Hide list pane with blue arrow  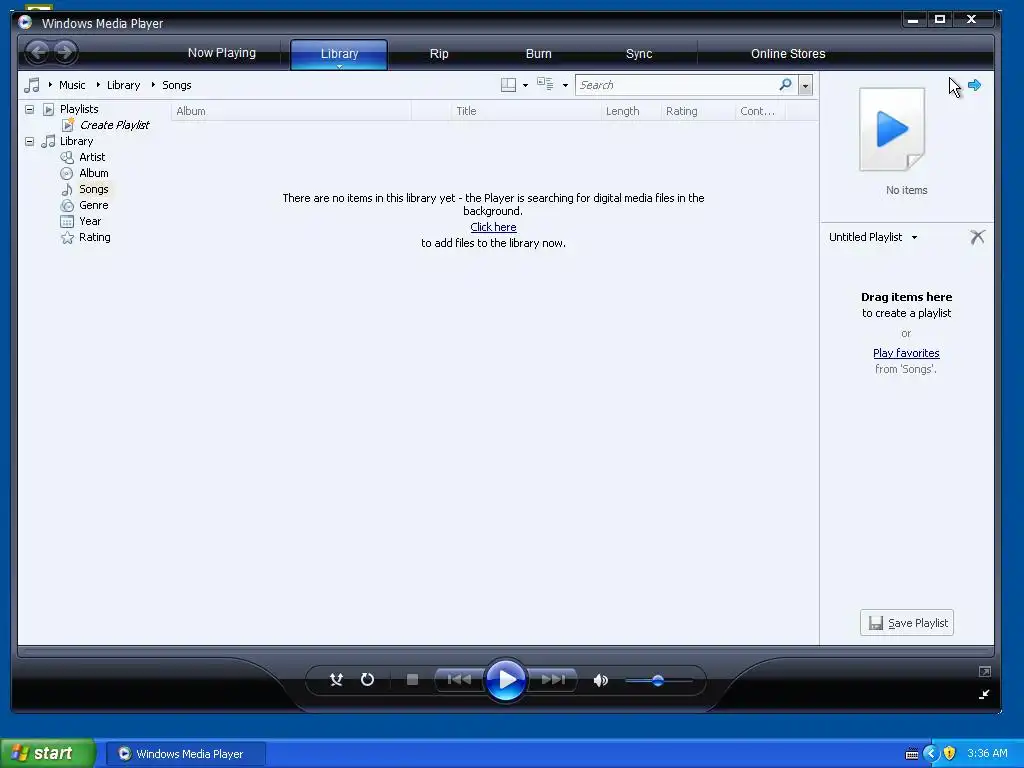pos(974,85)
